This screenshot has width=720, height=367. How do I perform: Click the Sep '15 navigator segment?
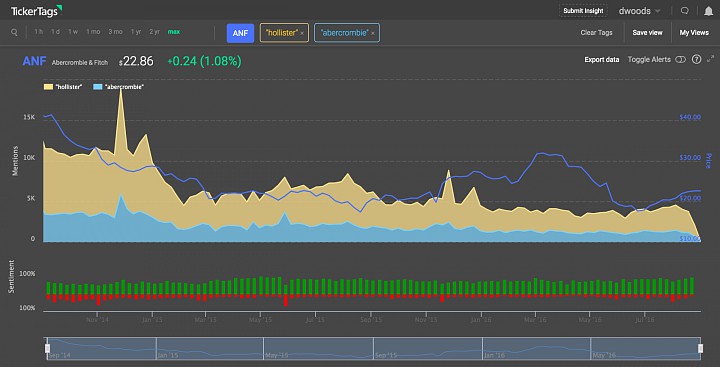point(428,349)
